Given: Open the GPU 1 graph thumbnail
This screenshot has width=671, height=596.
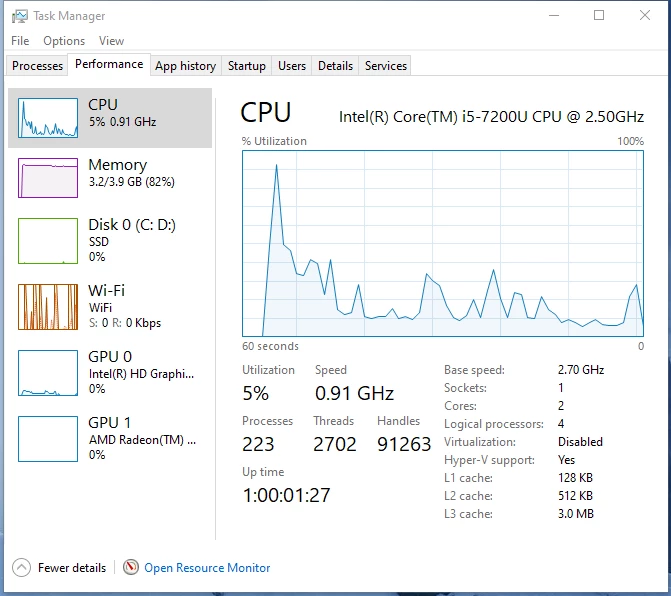Looking at the screenshot, I should coord(48,439).
